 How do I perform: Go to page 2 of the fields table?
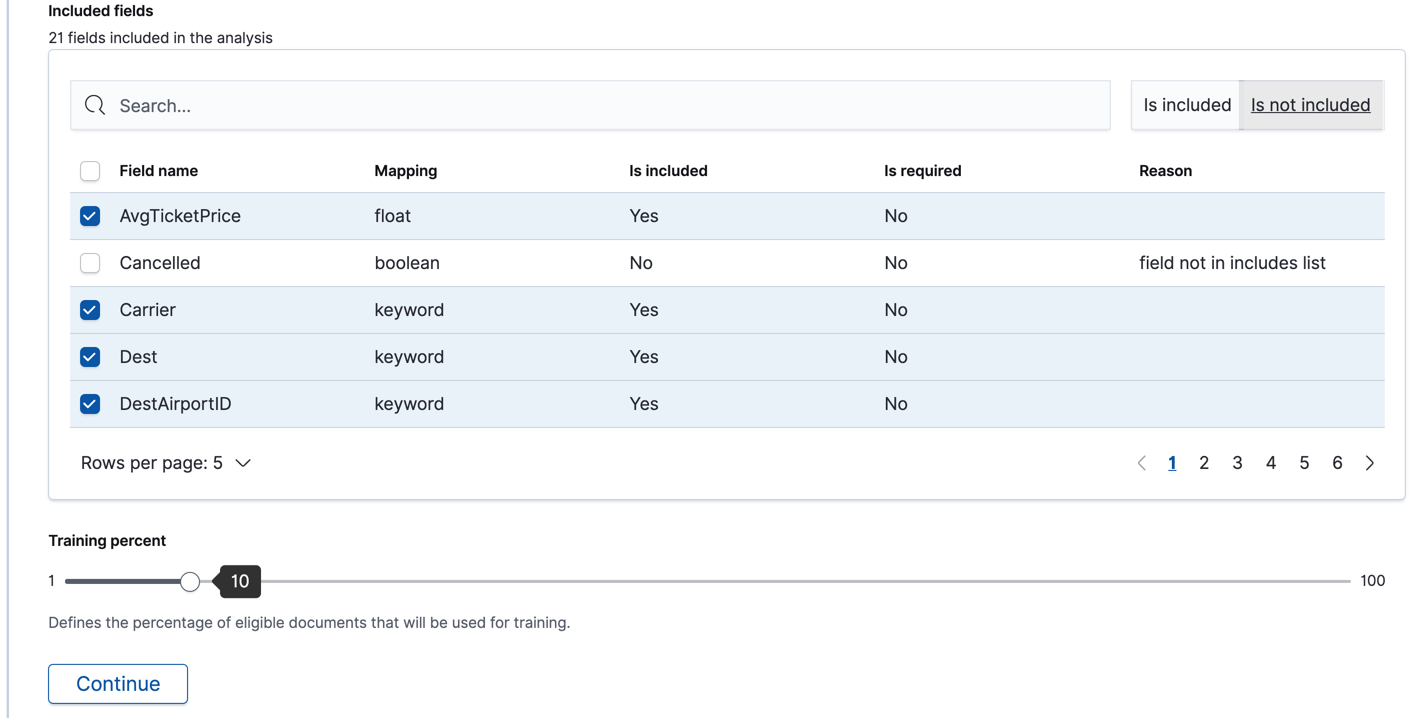1204,462
